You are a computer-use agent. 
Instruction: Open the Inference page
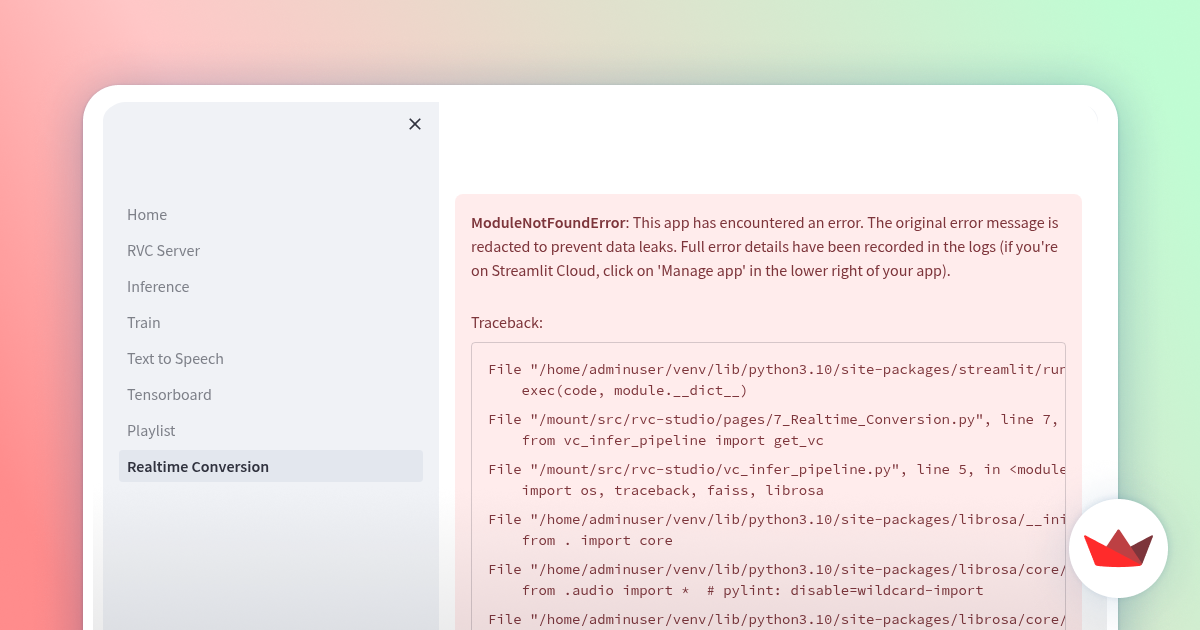coord(271,287)
